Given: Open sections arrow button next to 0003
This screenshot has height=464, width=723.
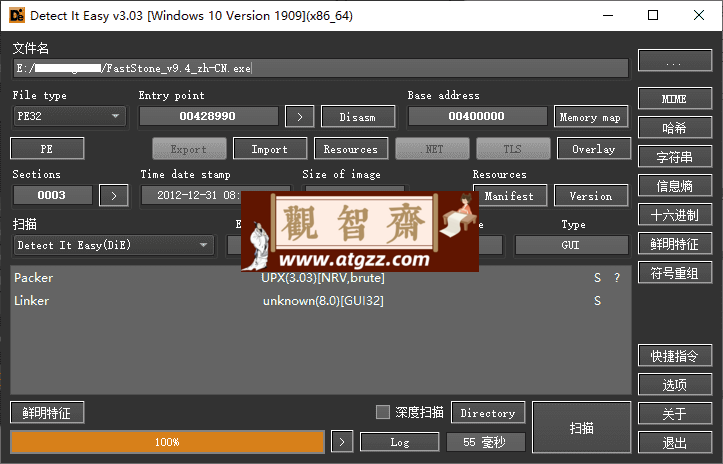Looking at the screenshot, I should [x=114, y=196].
